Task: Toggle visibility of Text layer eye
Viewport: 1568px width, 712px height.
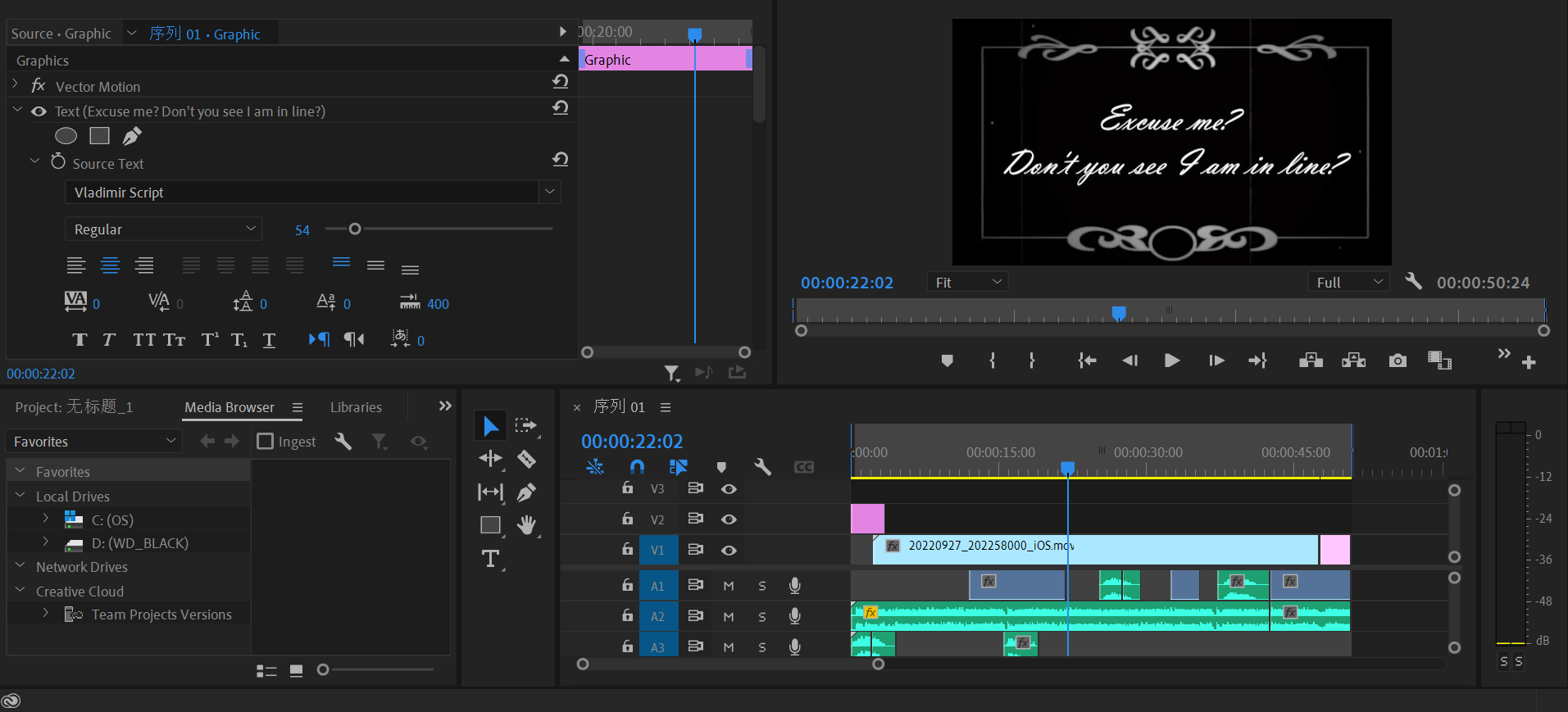Action: [x=39, y=111]
